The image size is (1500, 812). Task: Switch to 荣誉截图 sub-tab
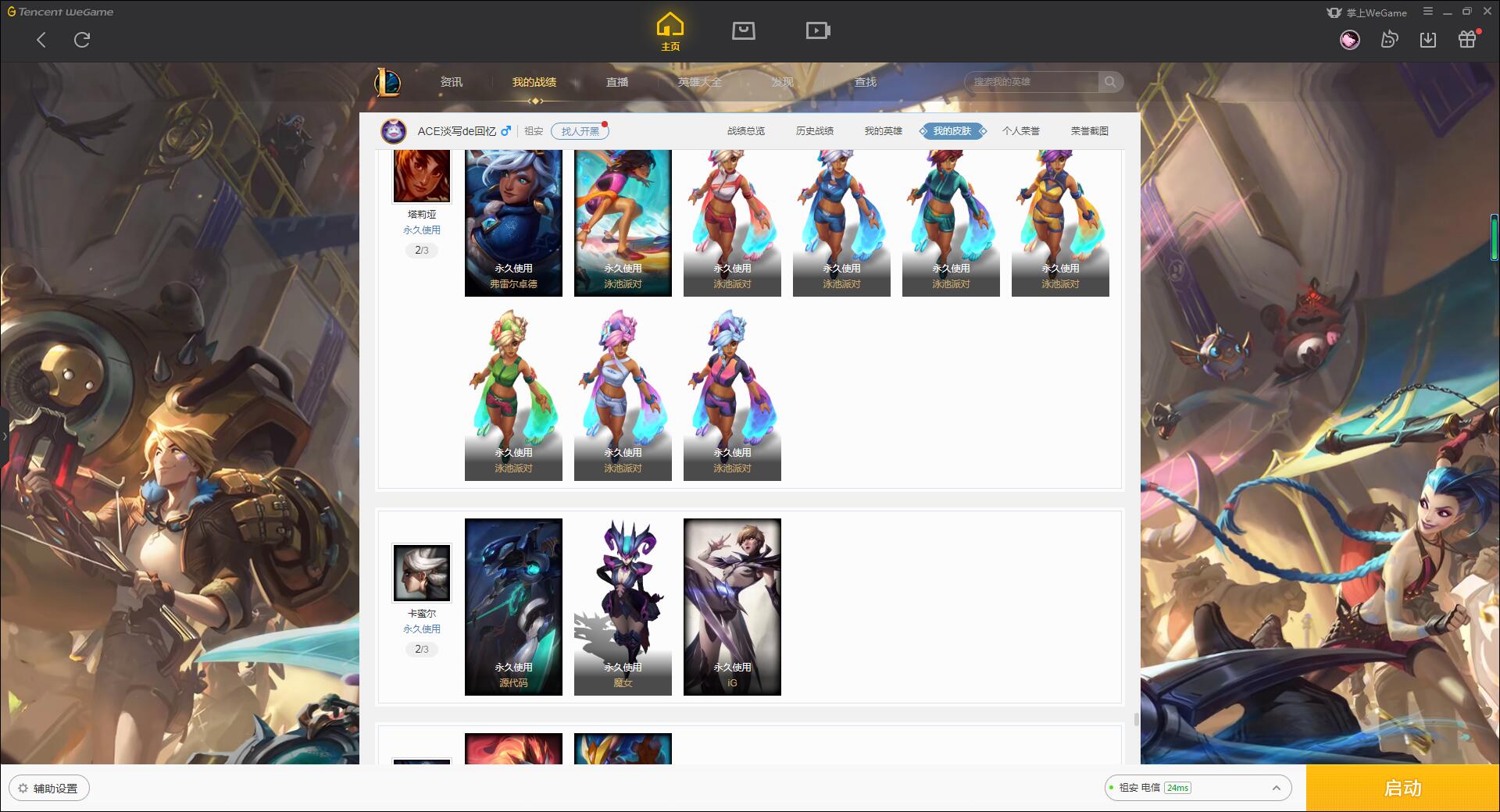[1090, 131]
